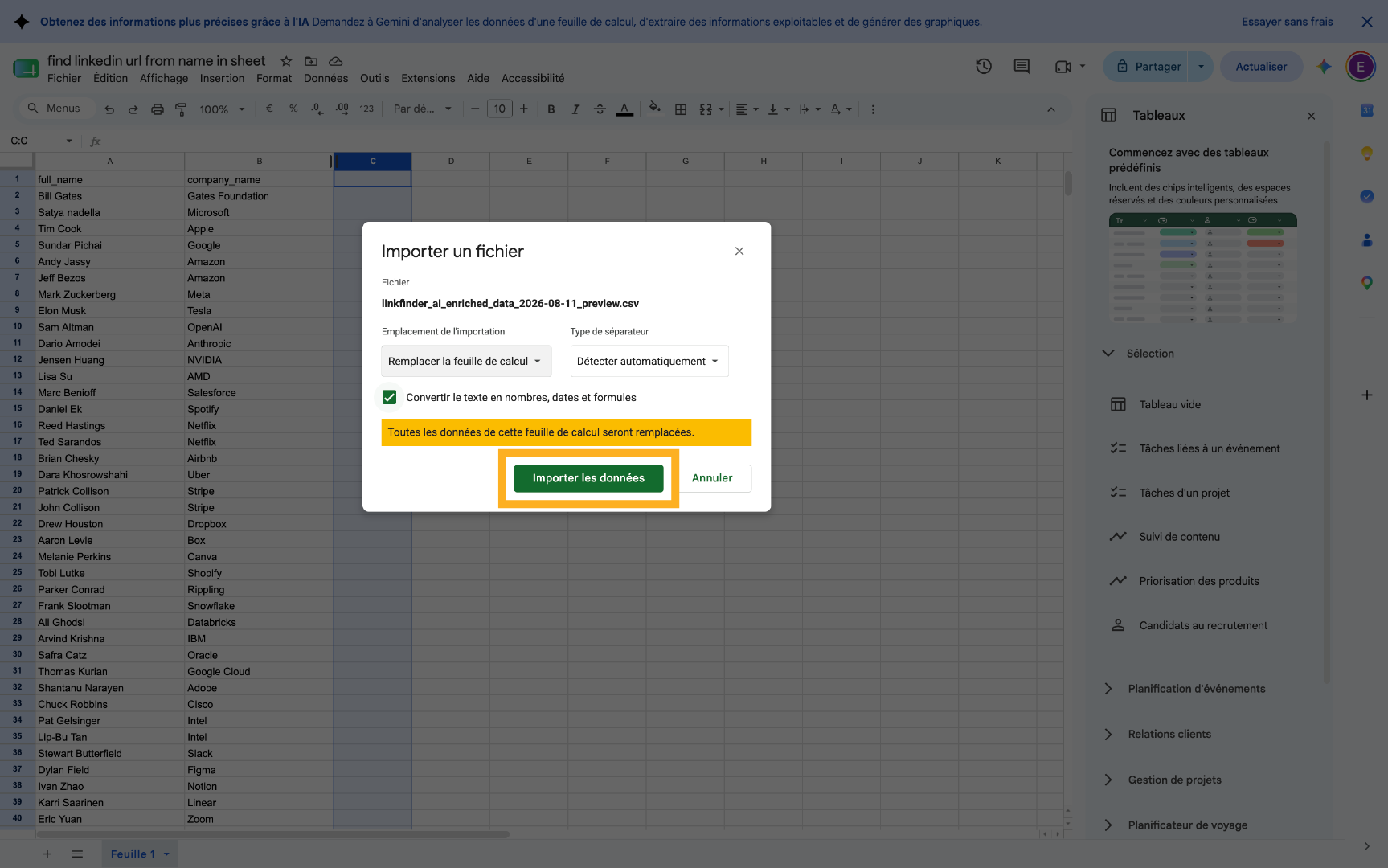The image size is (1388, 868).
Task: Toggle bold formatting
Action: point(551,109)
